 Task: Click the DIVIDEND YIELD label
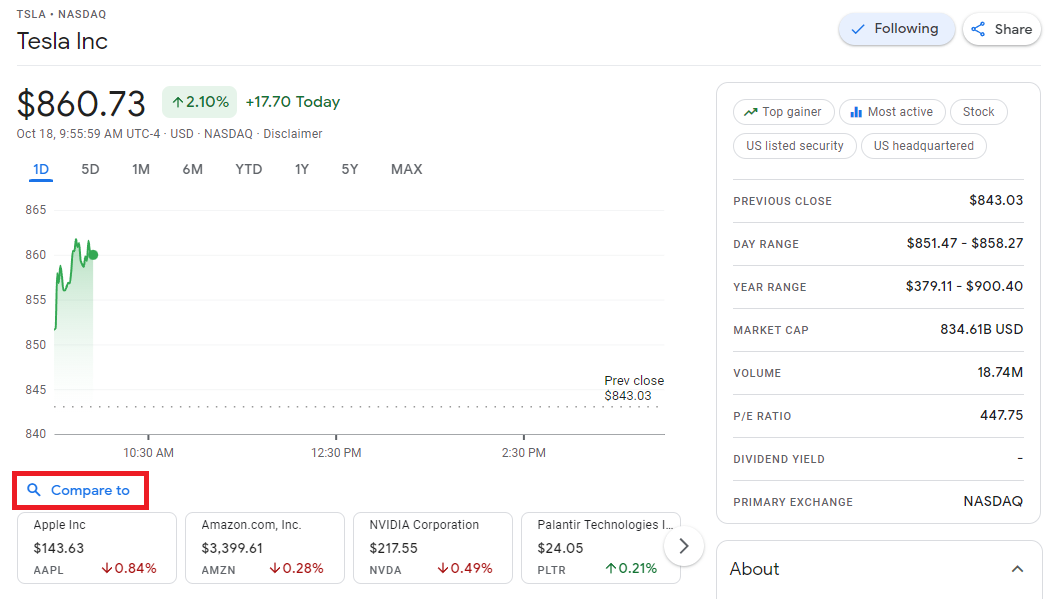[x=779, y=459]
